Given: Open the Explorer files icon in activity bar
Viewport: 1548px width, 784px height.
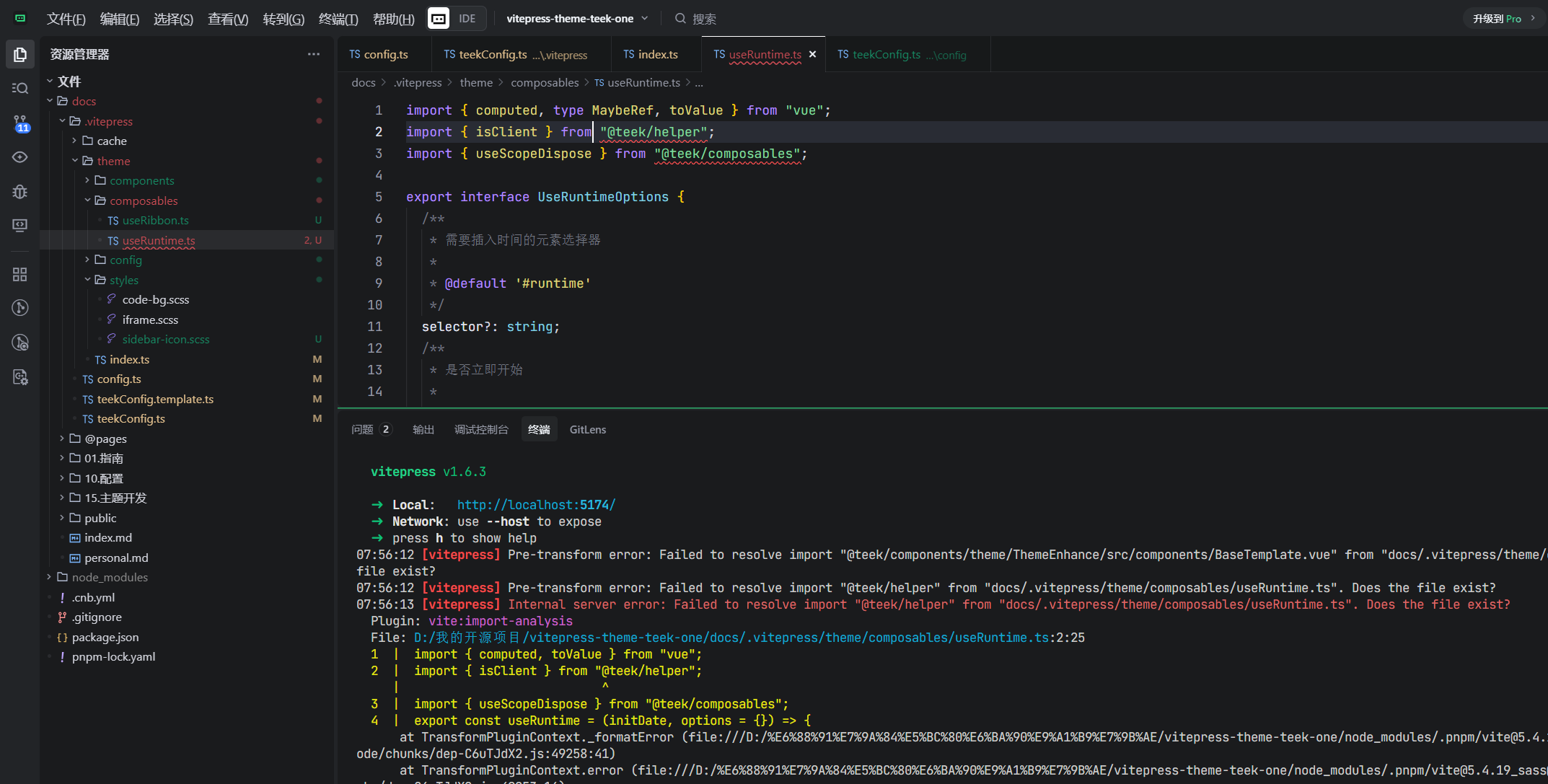Looking at the screenshot, I should coord(20,55).
